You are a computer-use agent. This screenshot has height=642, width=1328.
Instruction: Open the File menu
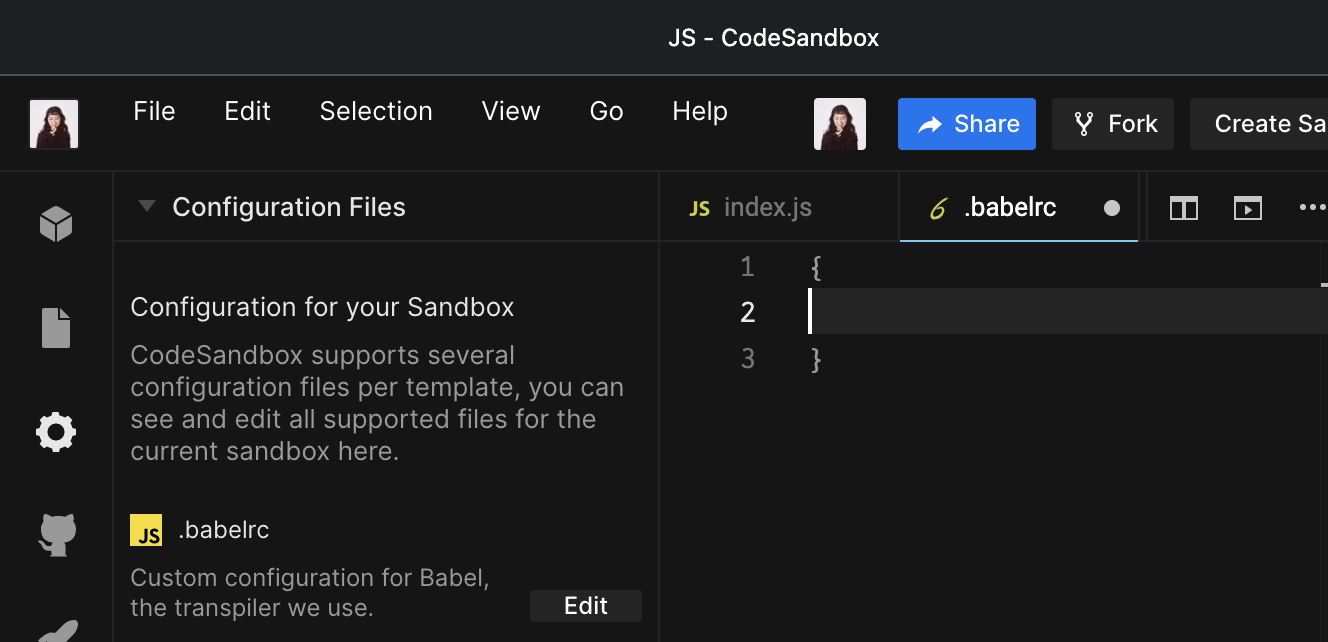pyautogui.click(x=154, y=111)
